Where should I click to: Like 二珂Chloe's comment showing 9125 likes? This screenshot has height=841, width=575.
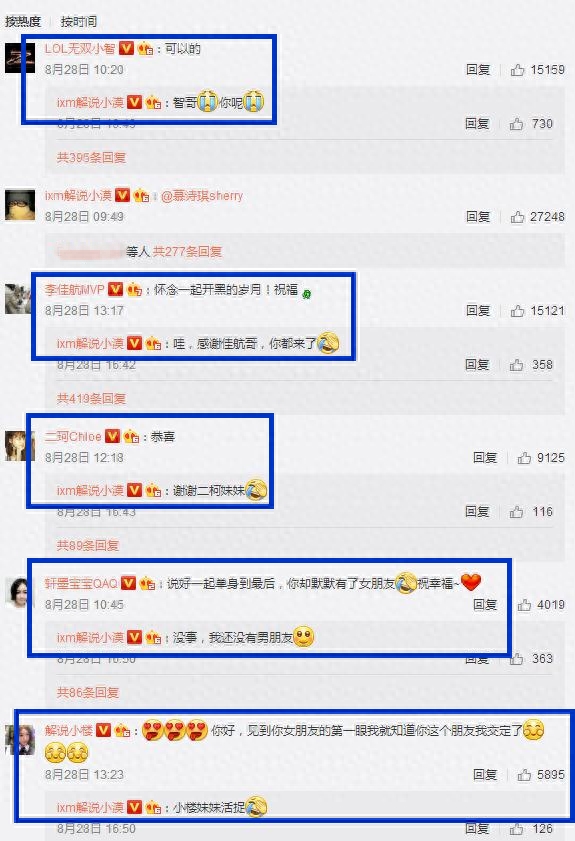point(524,458)
